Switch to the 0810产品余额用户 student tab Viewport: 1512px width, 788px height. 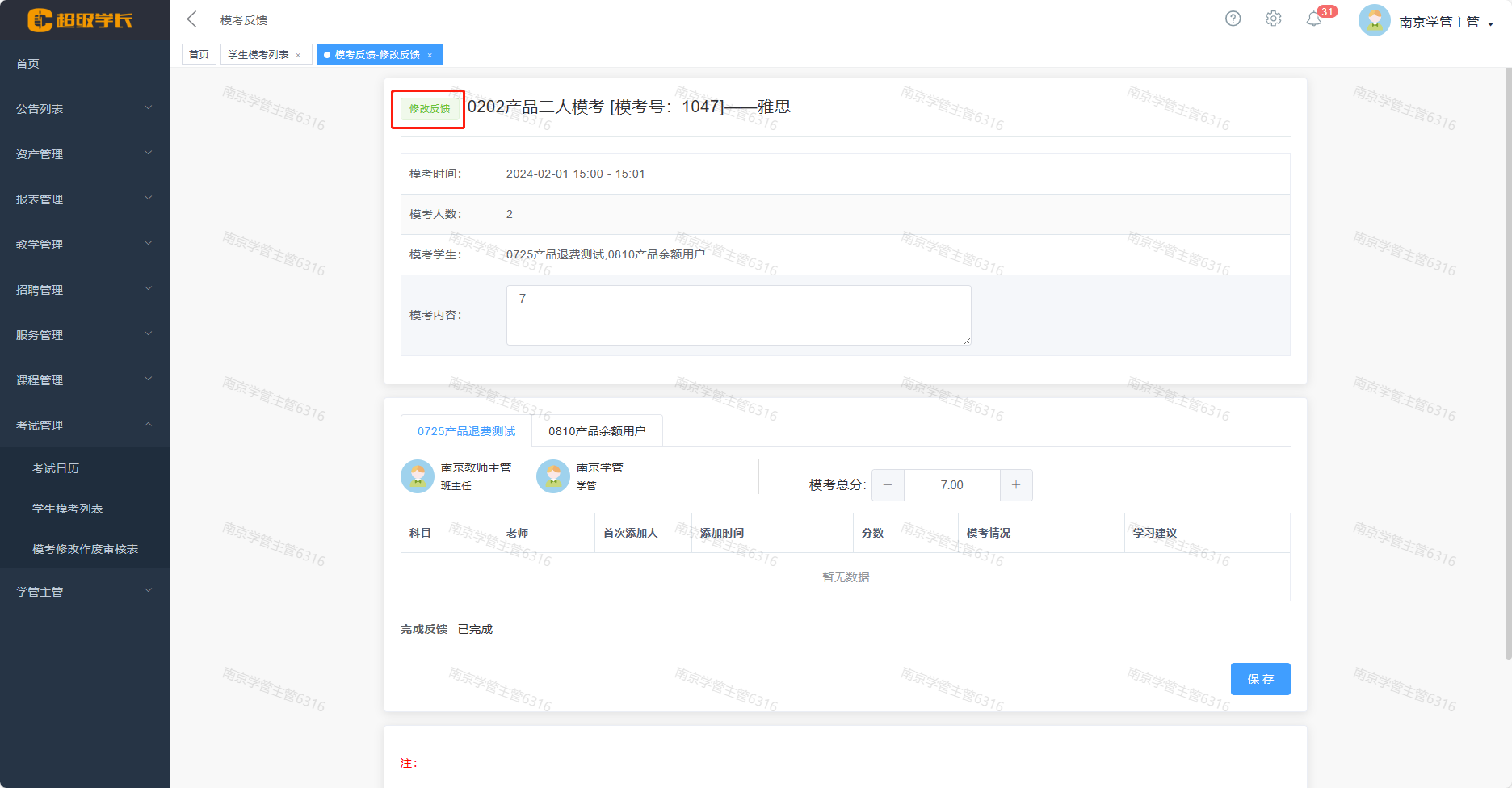[597, 431]
